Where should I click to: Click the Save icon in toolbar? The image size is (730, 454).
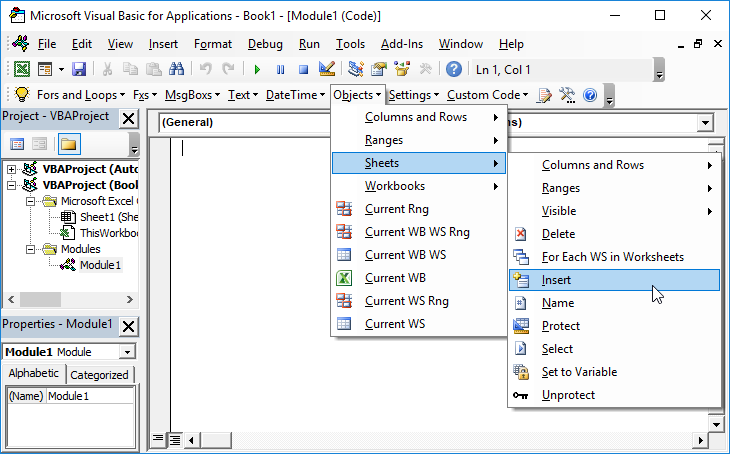[x=79, y=69]
